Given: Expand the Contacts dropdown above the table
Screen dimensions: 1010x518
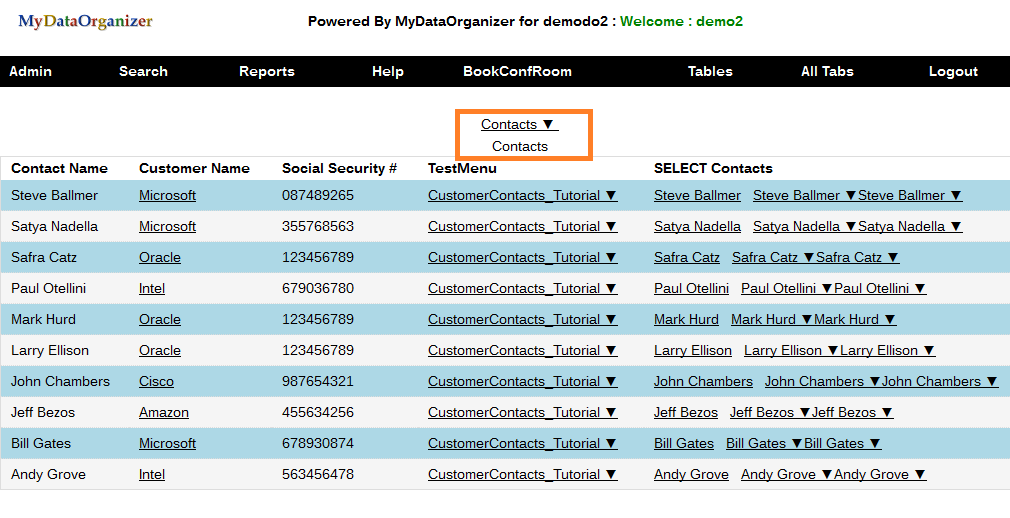Looking at the screenshot, I should click(x=519, y=124).
